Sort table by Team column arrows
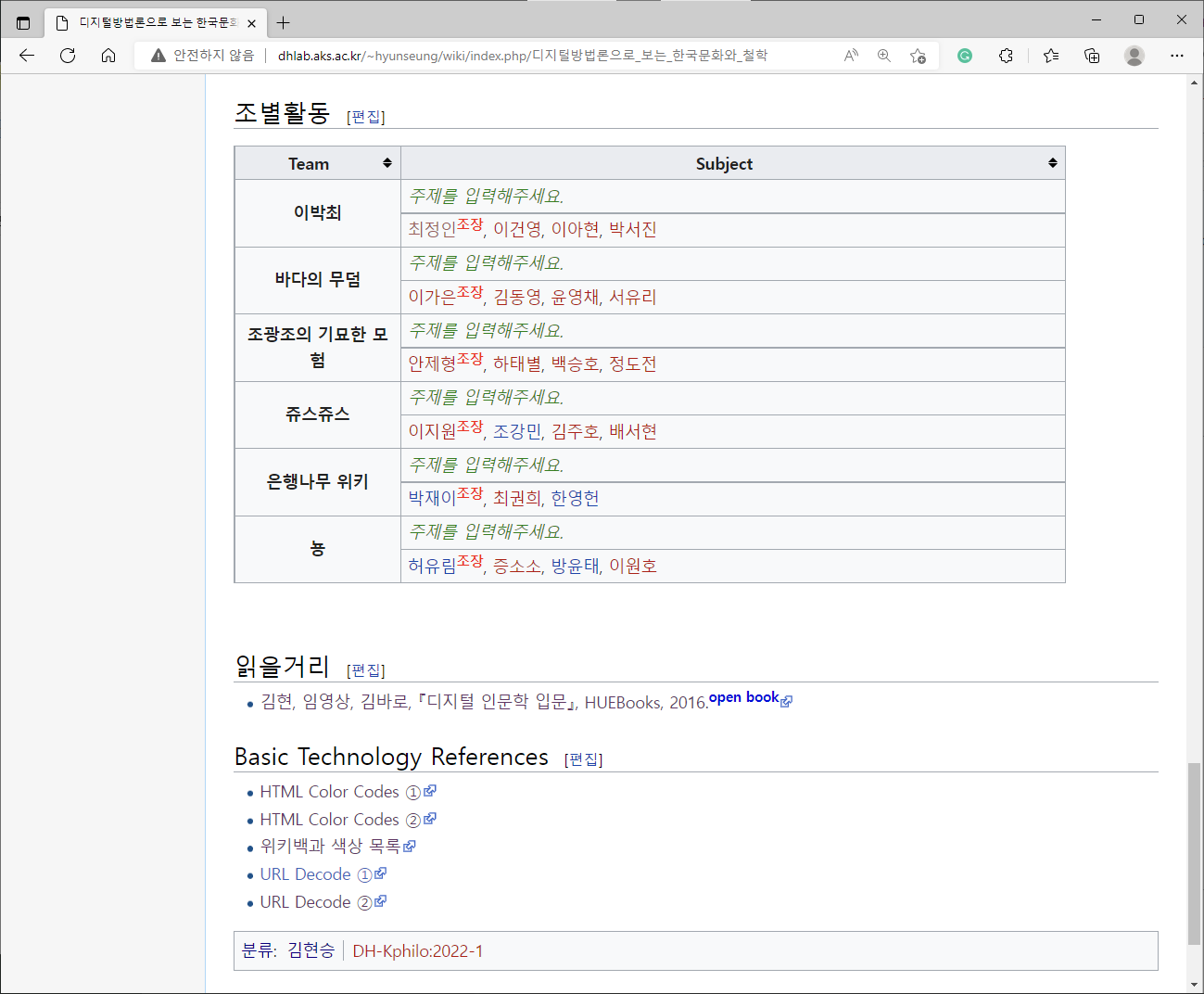This screenshot has height=994, width=1204. [x=387, y=163]
